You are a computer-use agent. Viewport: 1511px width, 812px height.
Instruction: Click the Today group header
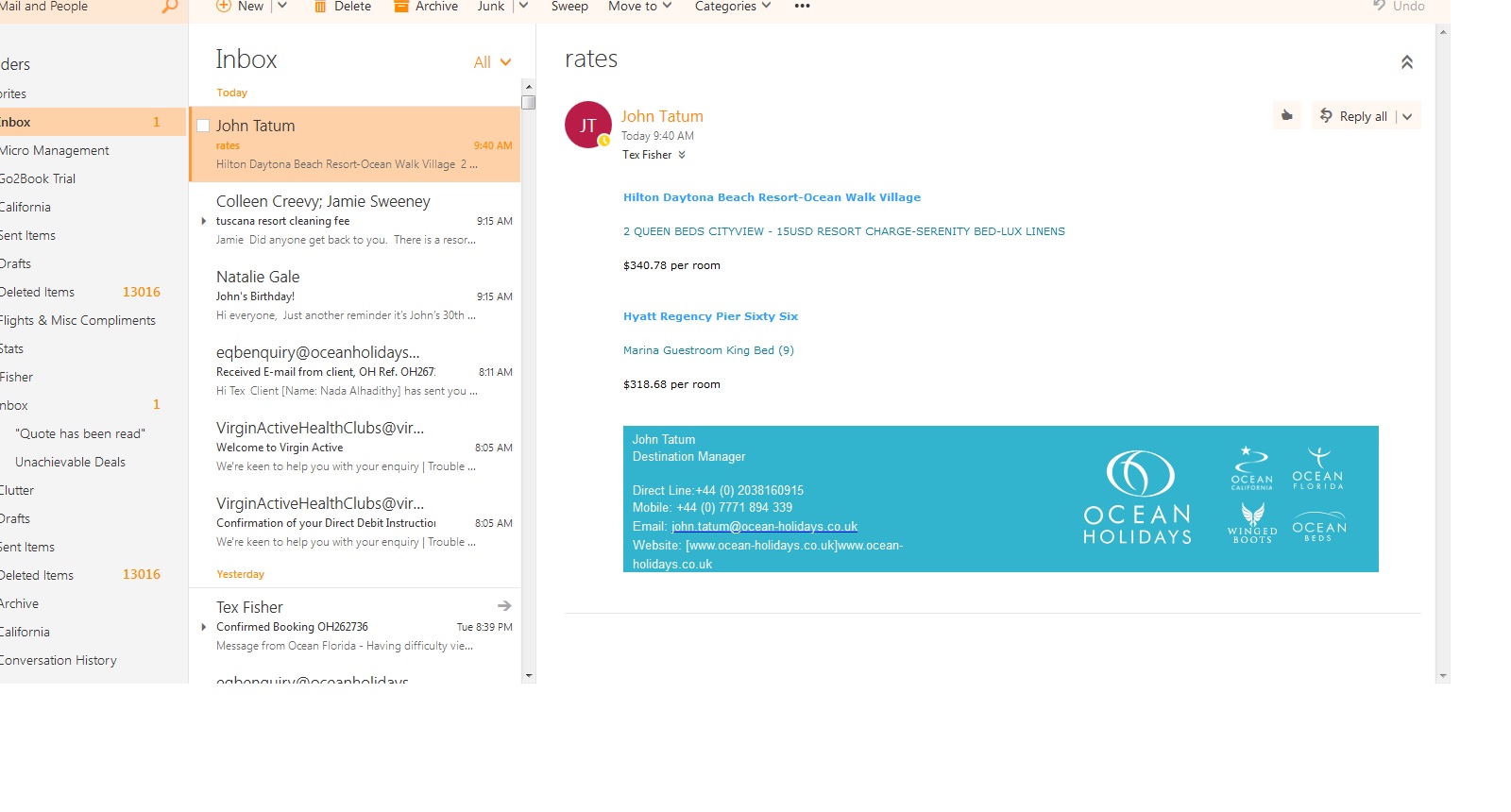(x=231, y=93)
